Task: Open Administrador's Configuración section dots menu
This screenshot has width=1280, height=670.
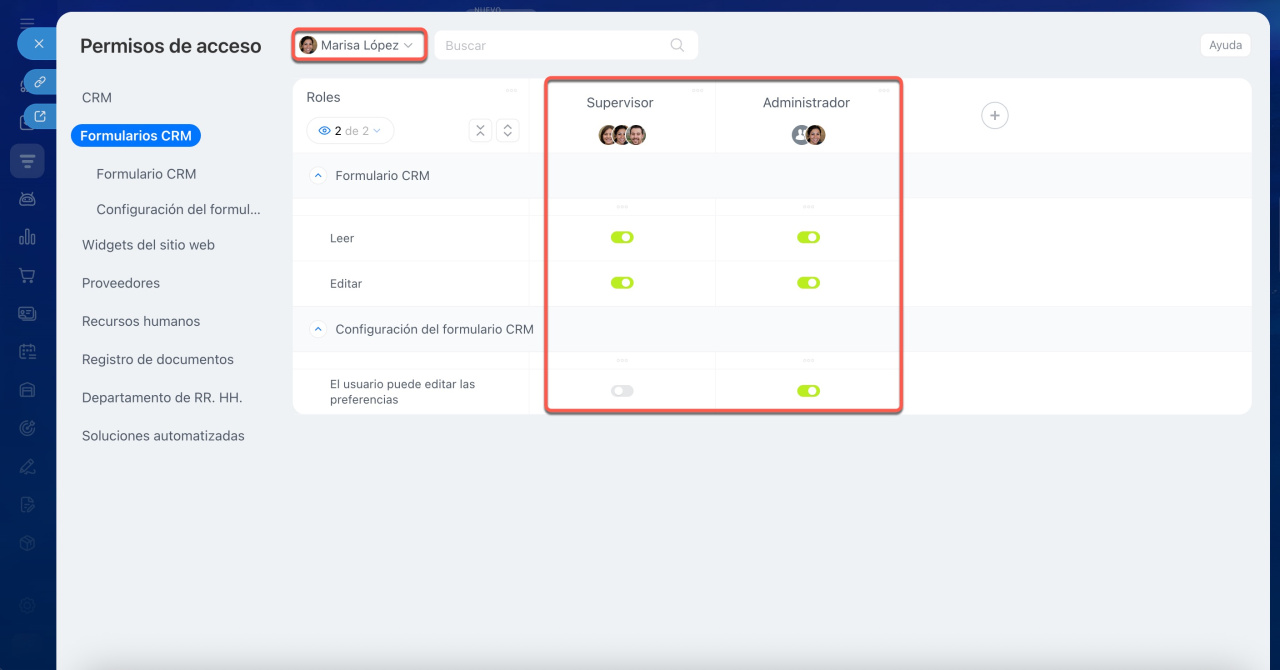Action: (x=808, y=360)
